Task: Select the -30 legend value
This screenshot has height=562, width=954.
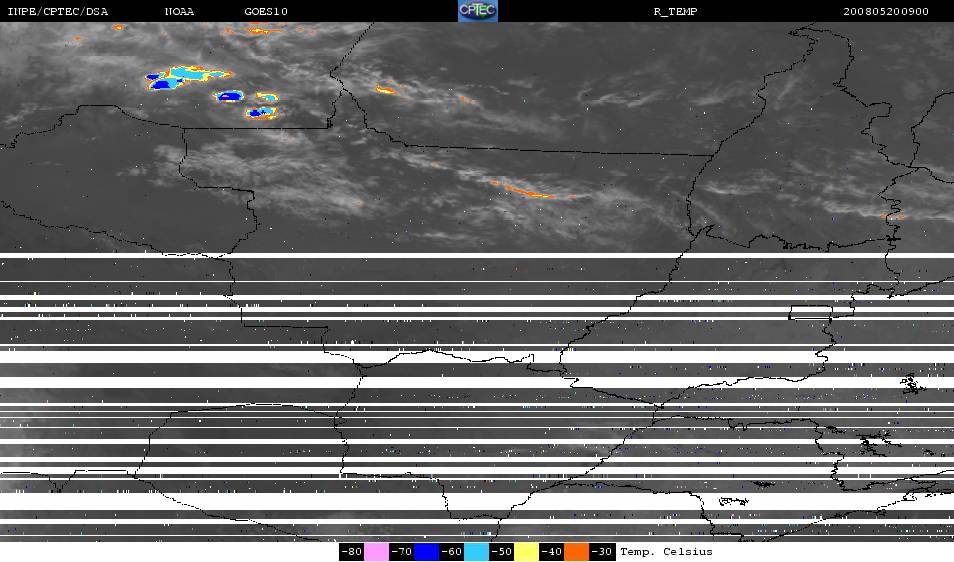Action: pos(602,552)
